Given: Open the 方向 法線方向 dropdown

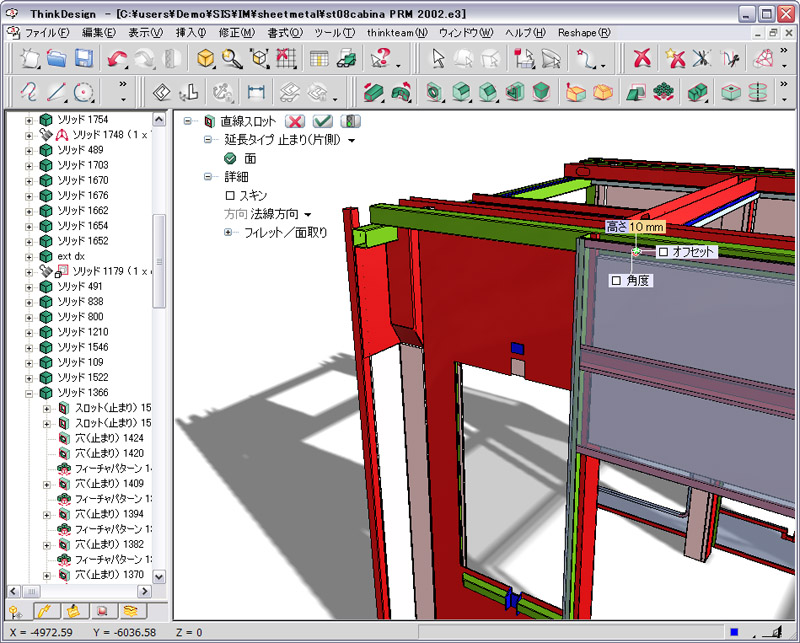Looking at the screenshot, I should tap(308, 215).
